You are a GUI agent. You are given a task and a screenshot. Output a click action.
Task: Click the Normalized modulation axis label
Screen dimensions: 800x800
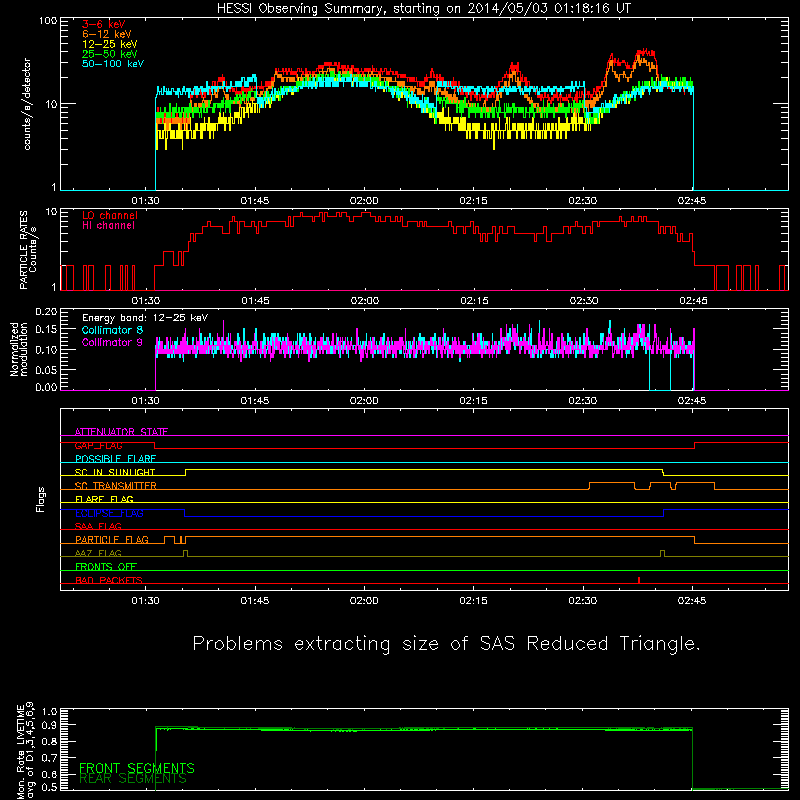pyautogui.click(x=18, y=349)
